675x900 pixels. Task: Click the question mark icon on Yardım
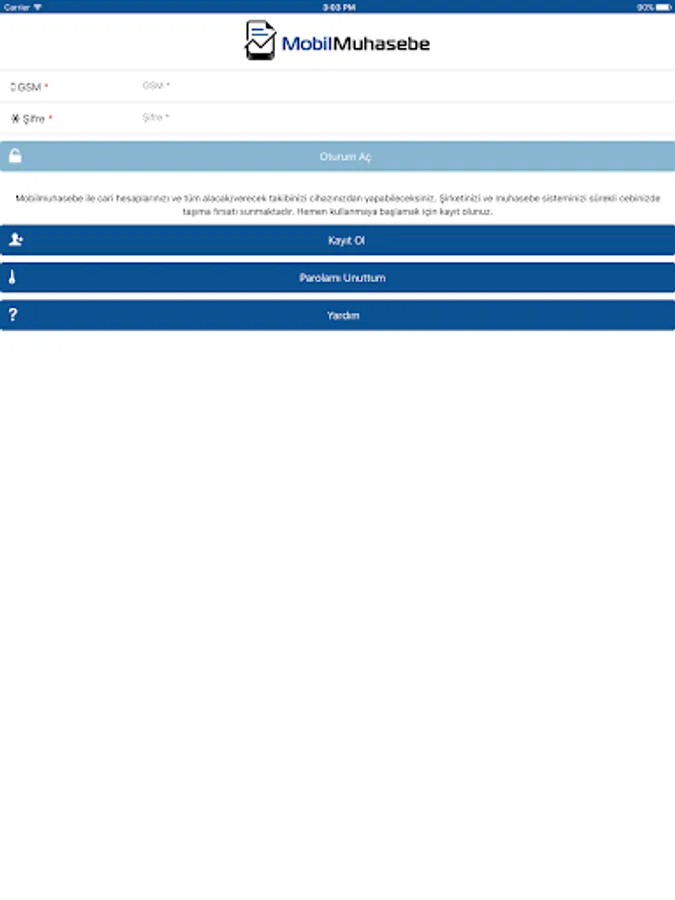click(x=13, y=315)
